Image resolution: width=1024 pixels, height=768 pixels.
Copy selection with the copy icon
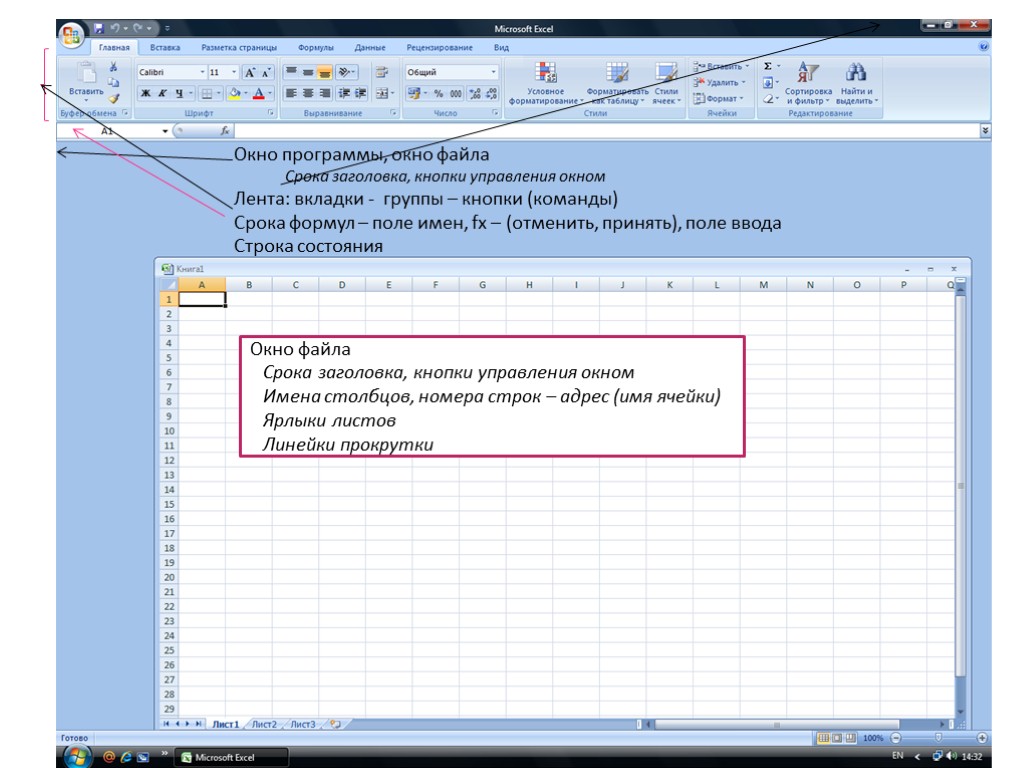[114, 82]
